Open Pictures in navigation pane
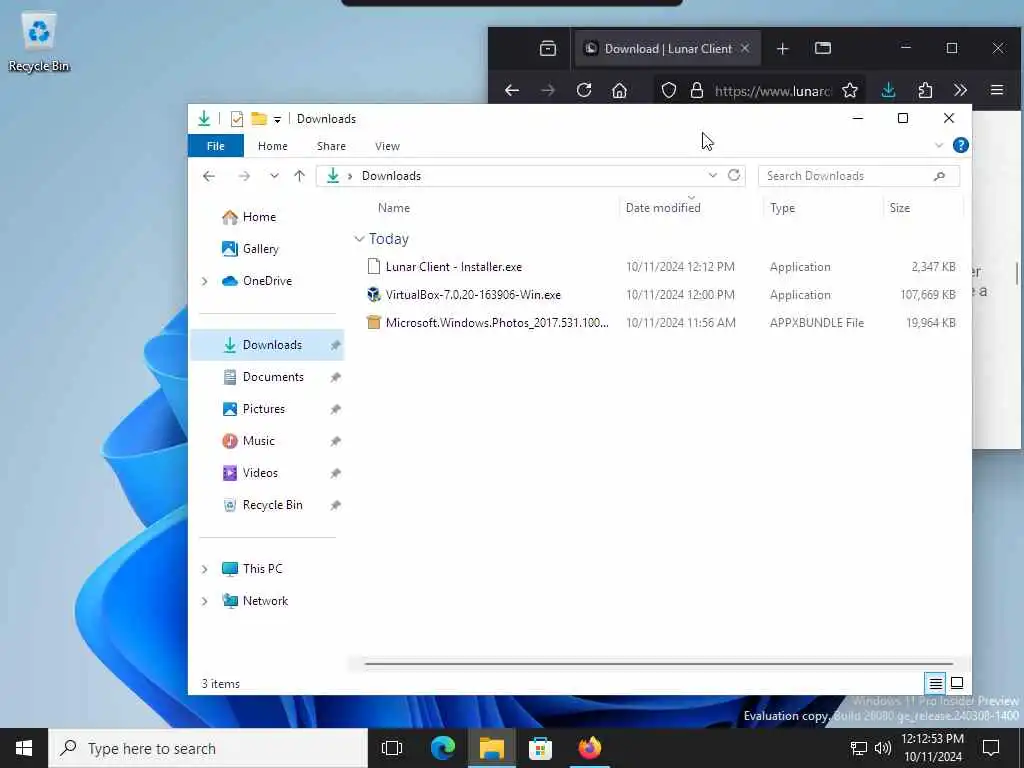1024x768 pixels. point(263,409)
